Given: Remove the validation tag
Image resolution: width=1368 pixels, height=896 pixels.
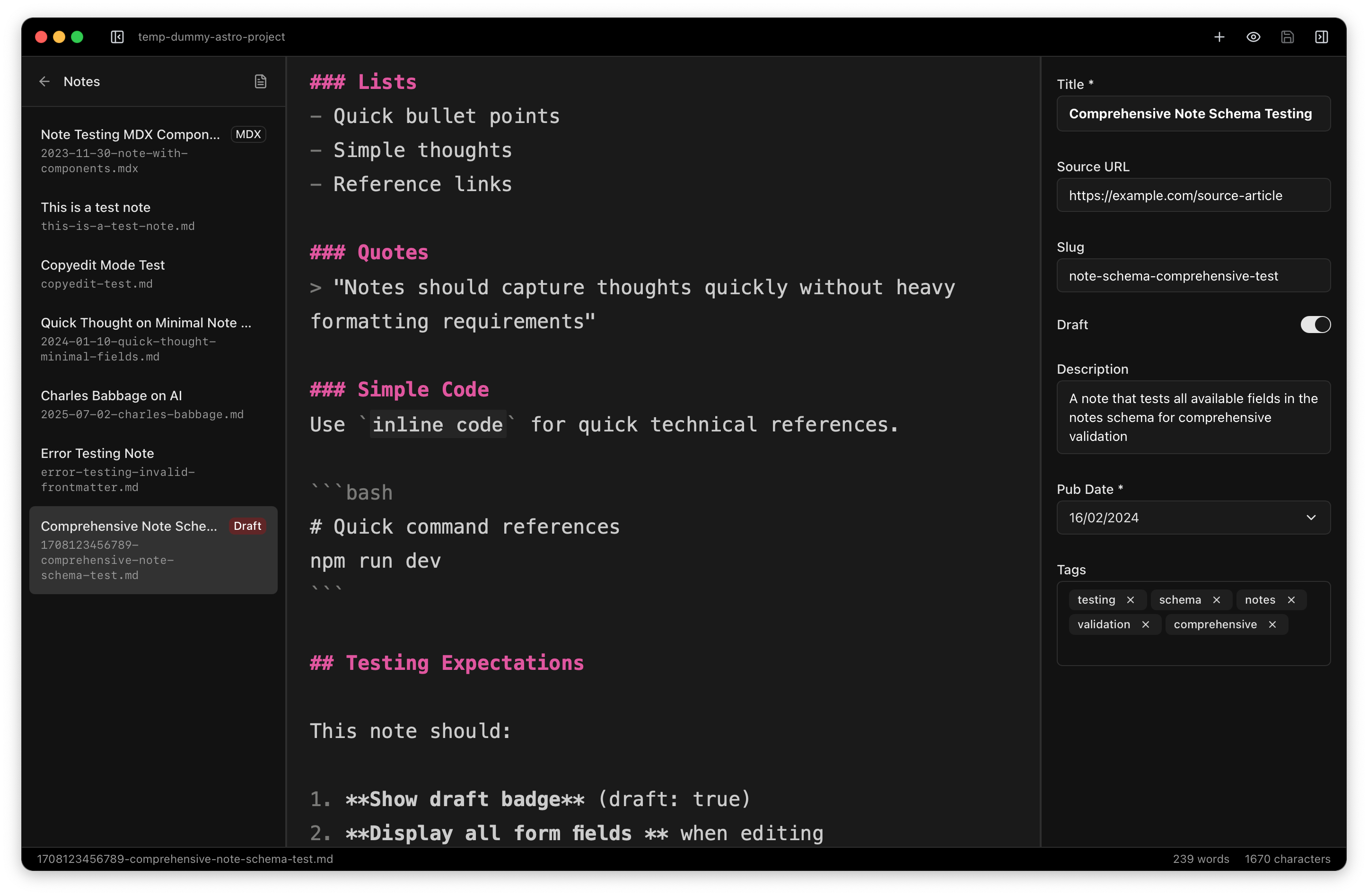Looking at the screenshot, I should (x=1146, y=624).
